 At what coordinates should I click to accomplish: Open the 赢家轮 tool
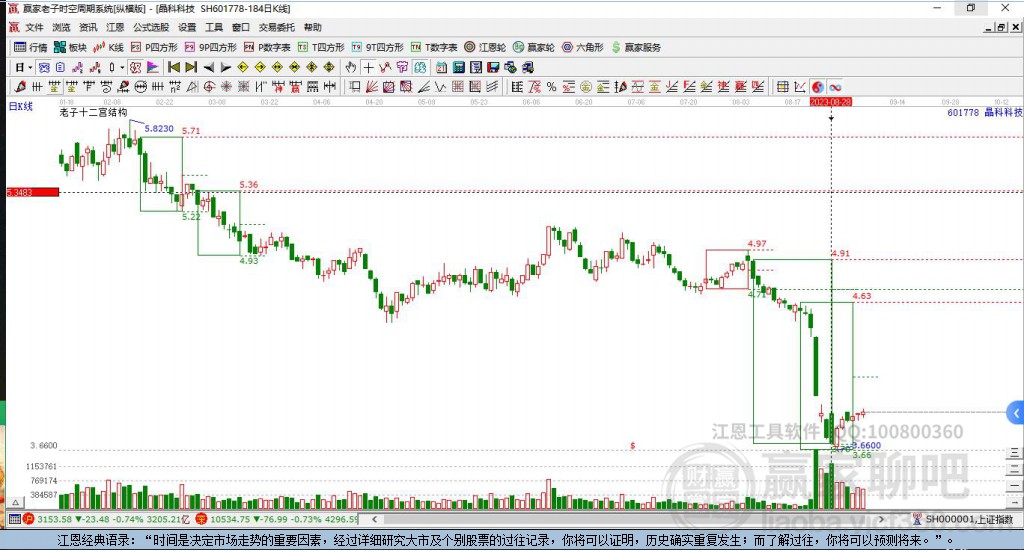[534, 47]
